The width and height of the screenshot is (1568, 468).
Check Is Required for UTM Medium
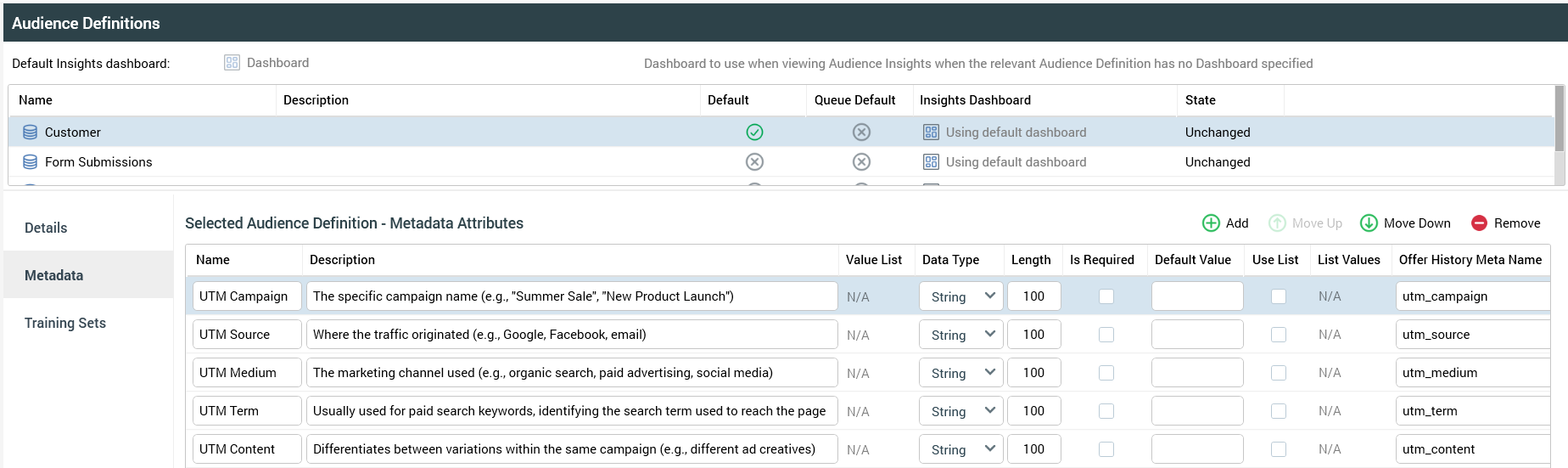[1106, 373]
